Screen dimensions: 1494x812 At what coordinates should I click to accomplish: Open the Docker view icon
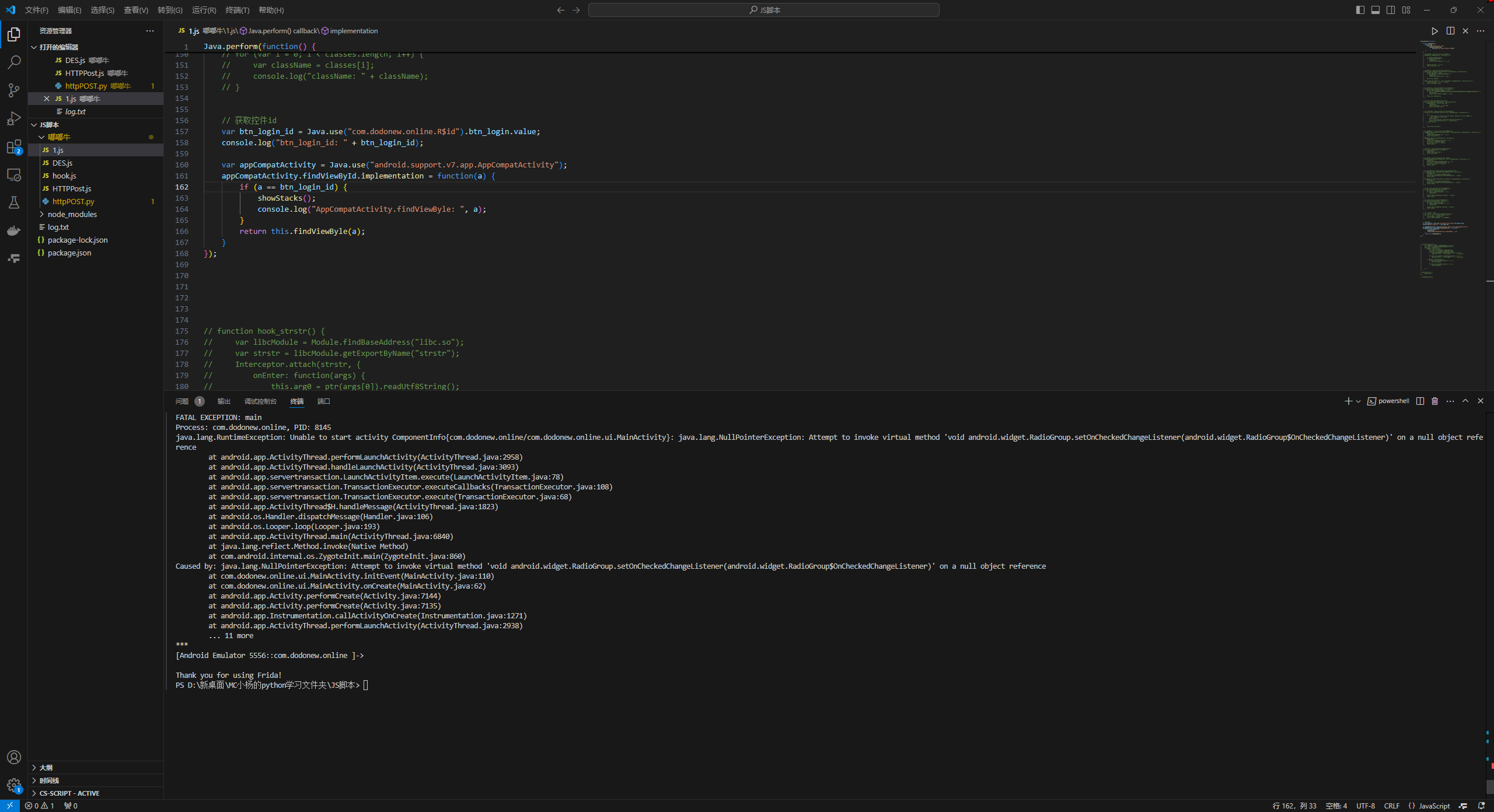pyautogui.click(x=14, y=230)
